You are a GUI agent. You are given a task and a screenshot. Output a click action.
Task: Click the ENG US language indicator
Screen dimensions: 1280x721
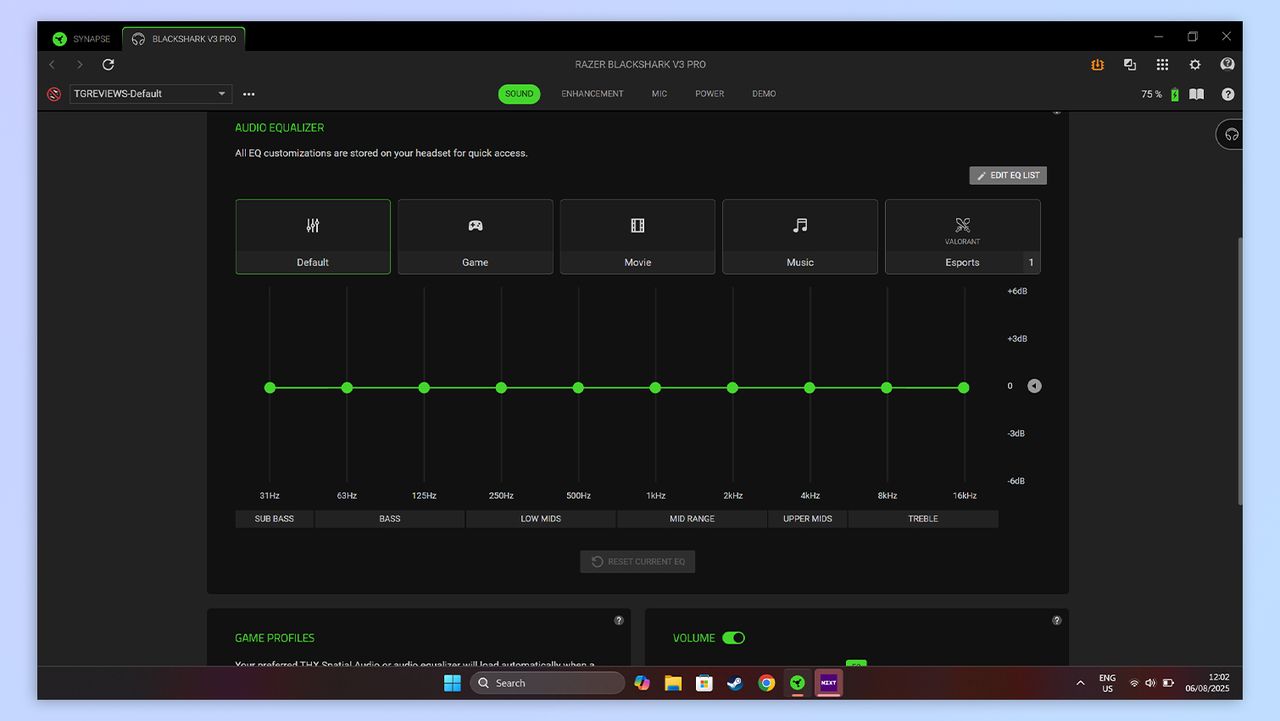(x=1107, y=683)
